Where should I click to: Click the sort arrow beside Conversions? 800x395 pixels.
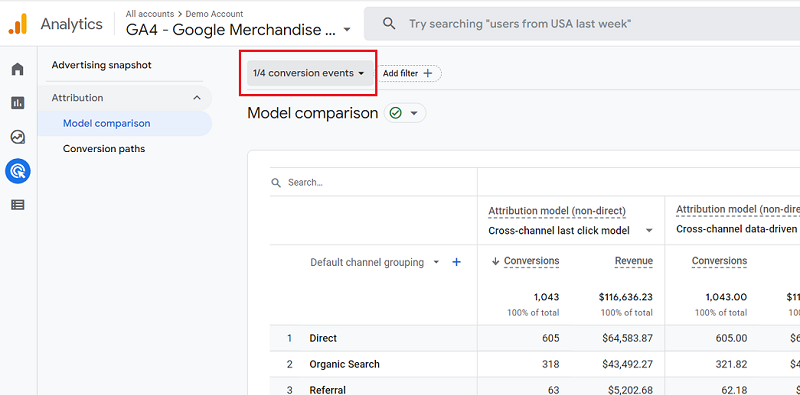click(495, 261)
